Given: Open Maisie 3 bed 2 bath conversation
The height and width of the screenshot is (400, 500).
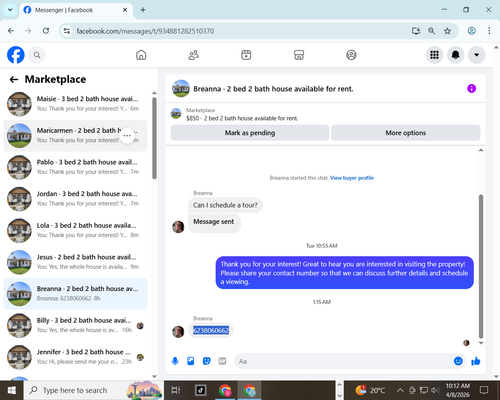Looking at the screenshot, I should pos(75,104).
